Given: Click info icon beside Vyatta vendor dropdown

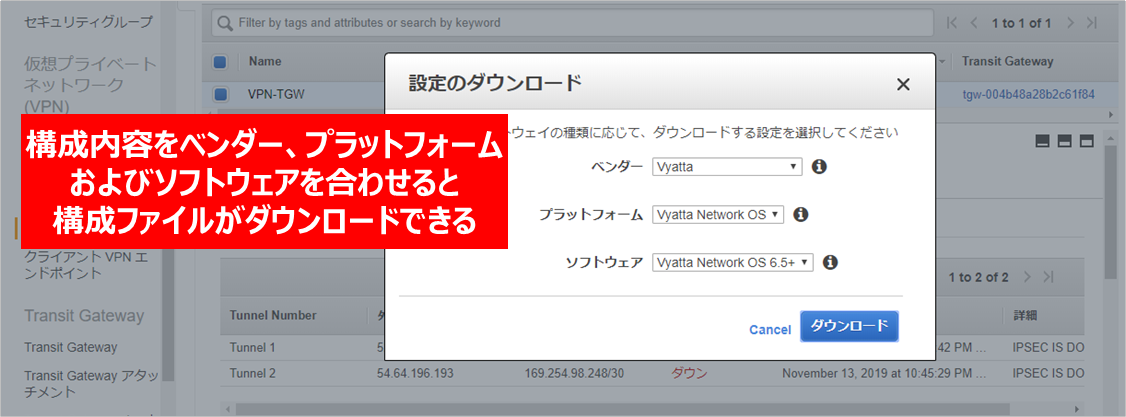Looking at the screenshot, I should tap(819, 166).
